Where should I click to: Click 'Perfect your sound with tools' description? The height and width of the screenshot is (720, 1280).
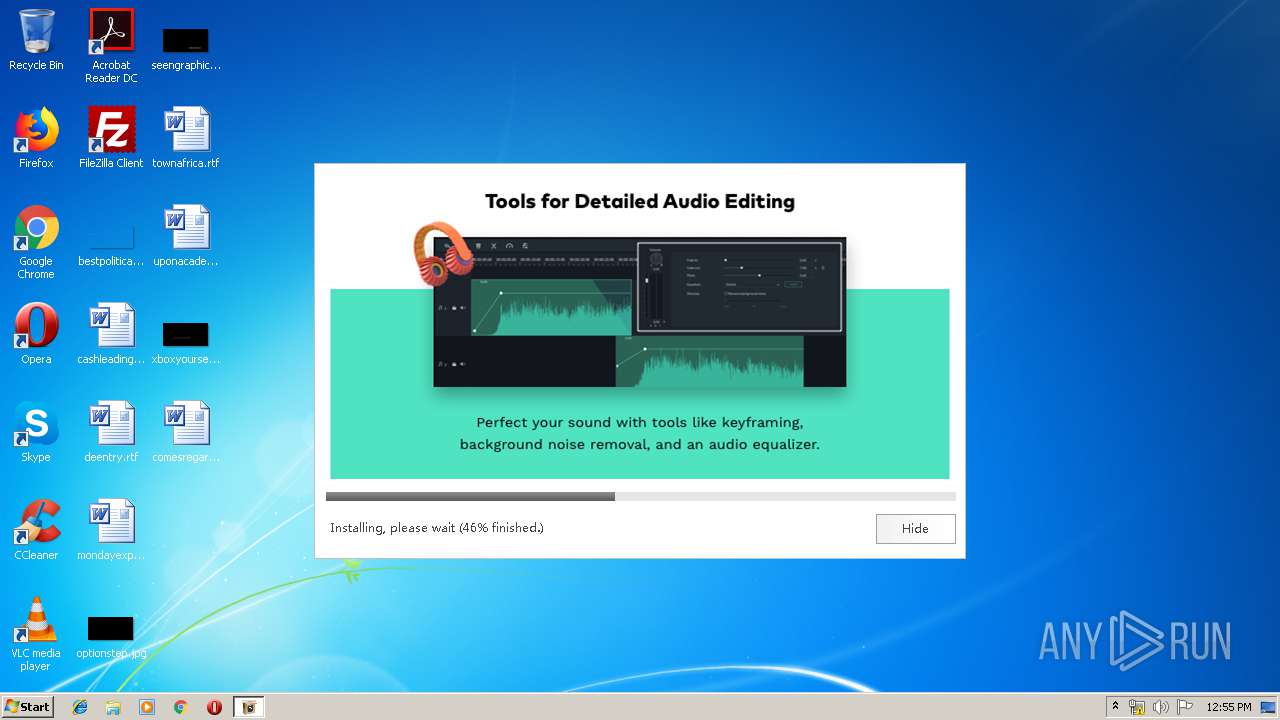coord(640,433)
